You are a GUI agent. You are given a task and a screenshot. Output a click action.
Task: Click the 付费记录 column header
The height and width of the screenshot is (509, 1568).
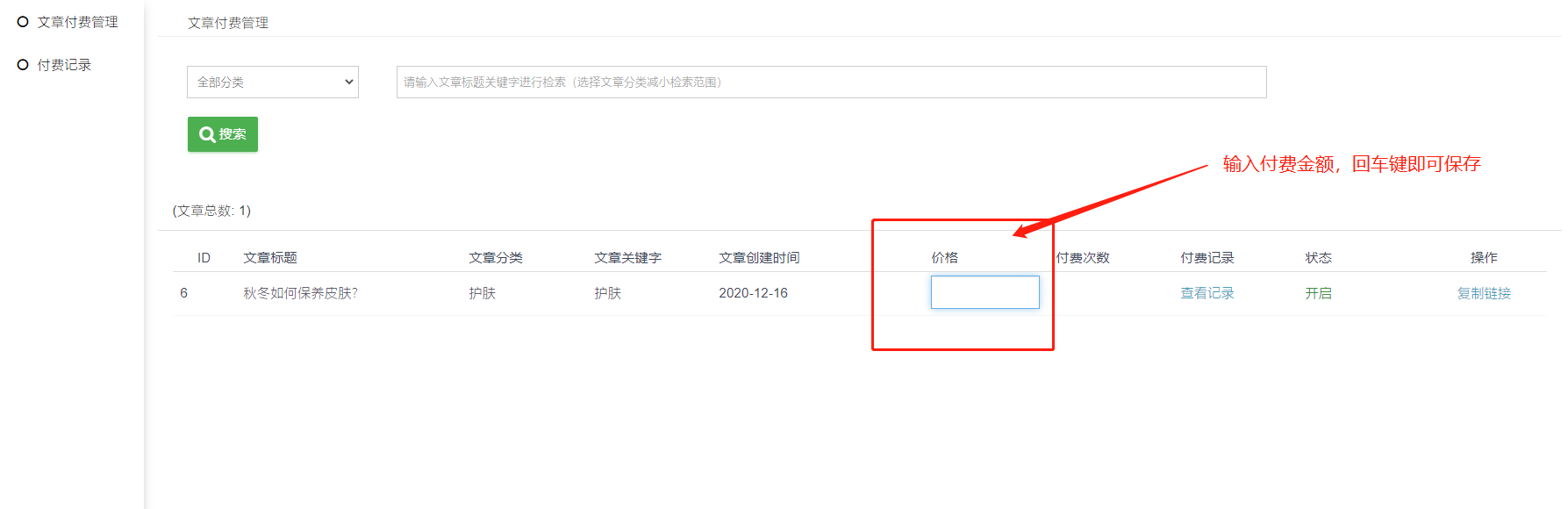click(x=1206, y=257)
